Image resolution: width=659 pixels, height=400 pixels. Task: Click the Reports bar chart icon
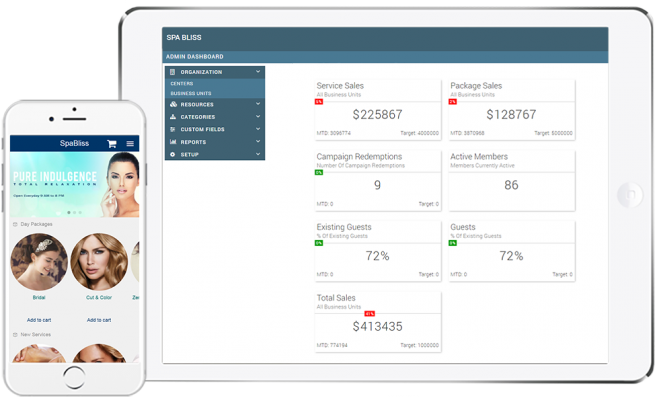[x=173, y=142]
